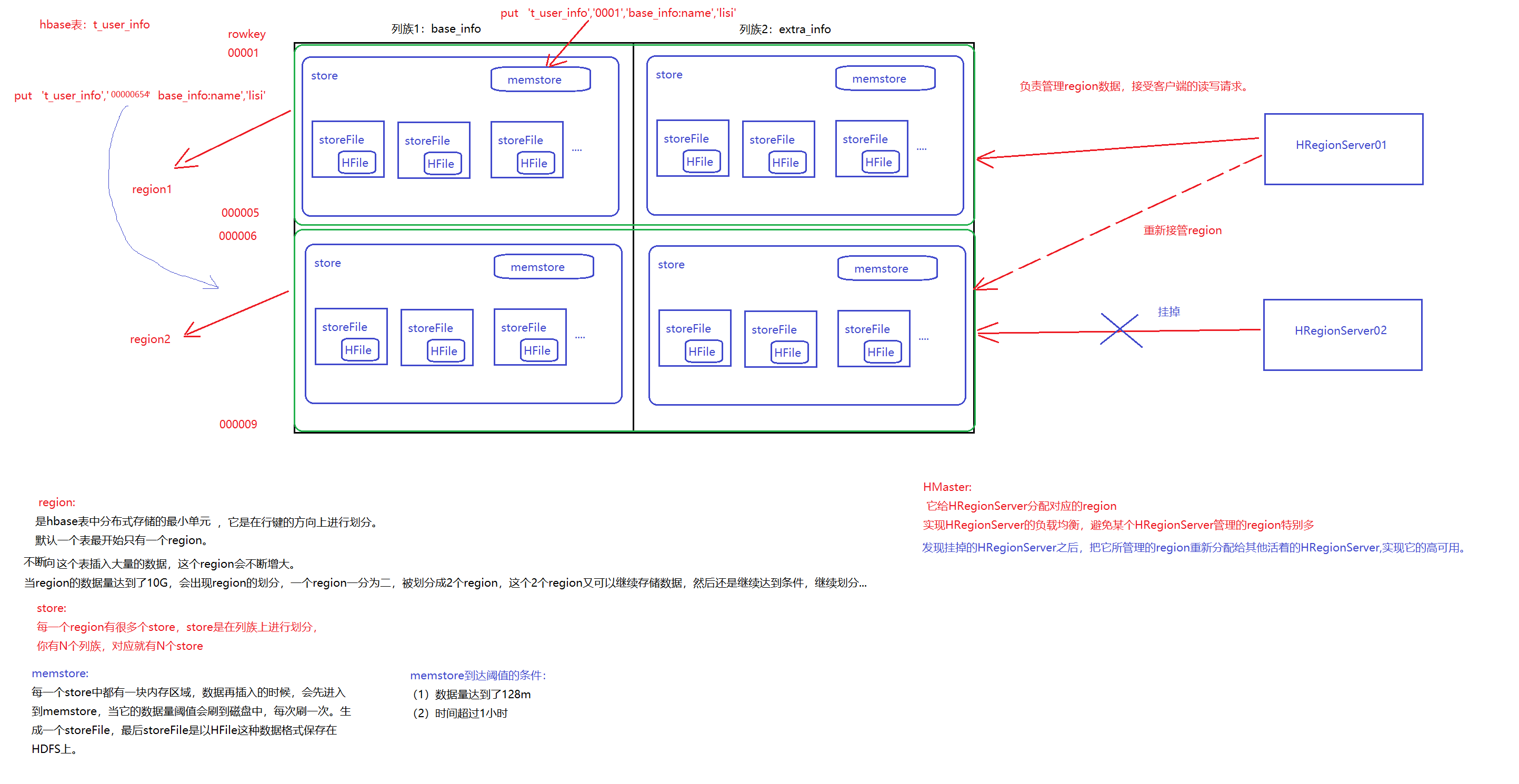The height and width of the screenshot is (784, 1519).
Task: Click the red 'rowkey' label
Action: [x=246, y=34]
